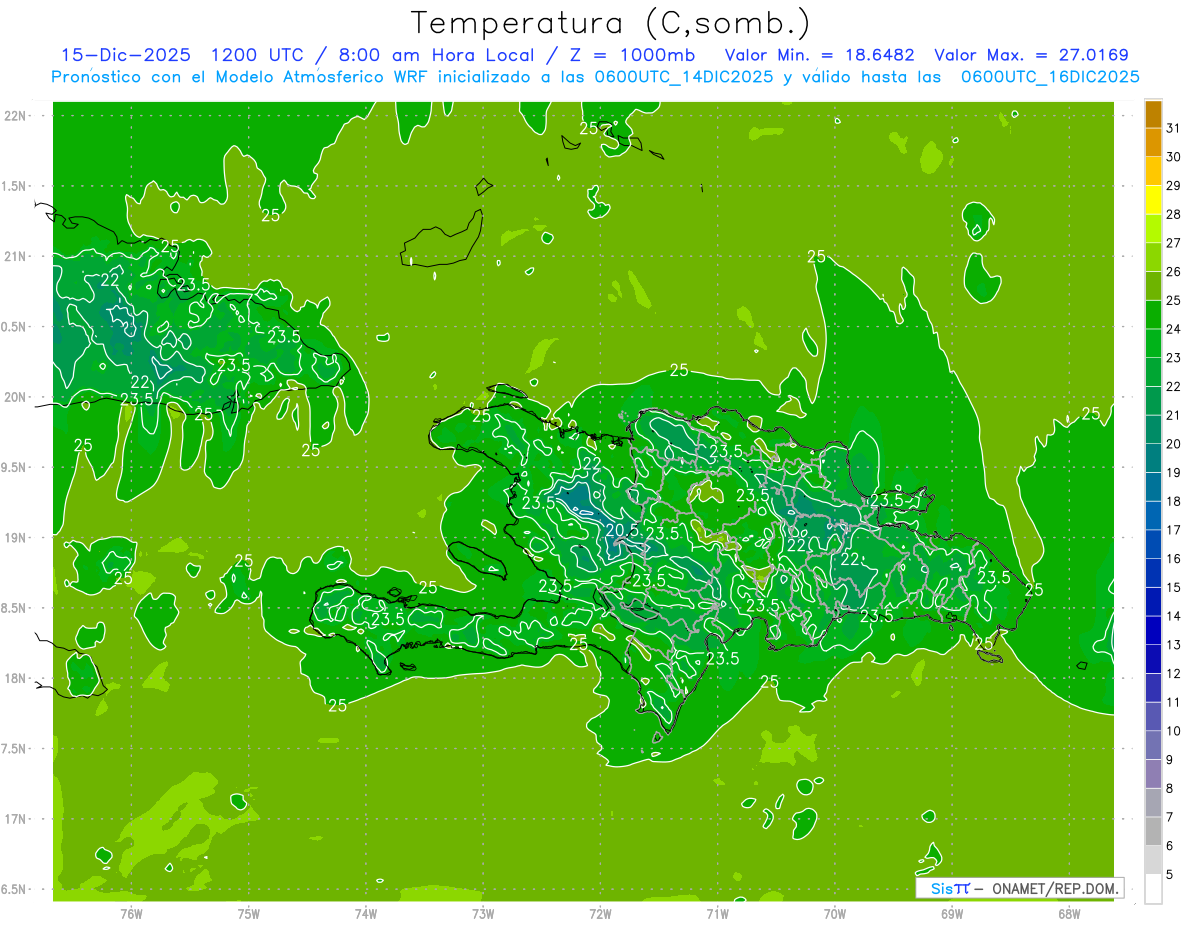Select the pressure level "Z = 1000mb"
This screenshot has width=1200, height=927.
[x=634, y=56]
